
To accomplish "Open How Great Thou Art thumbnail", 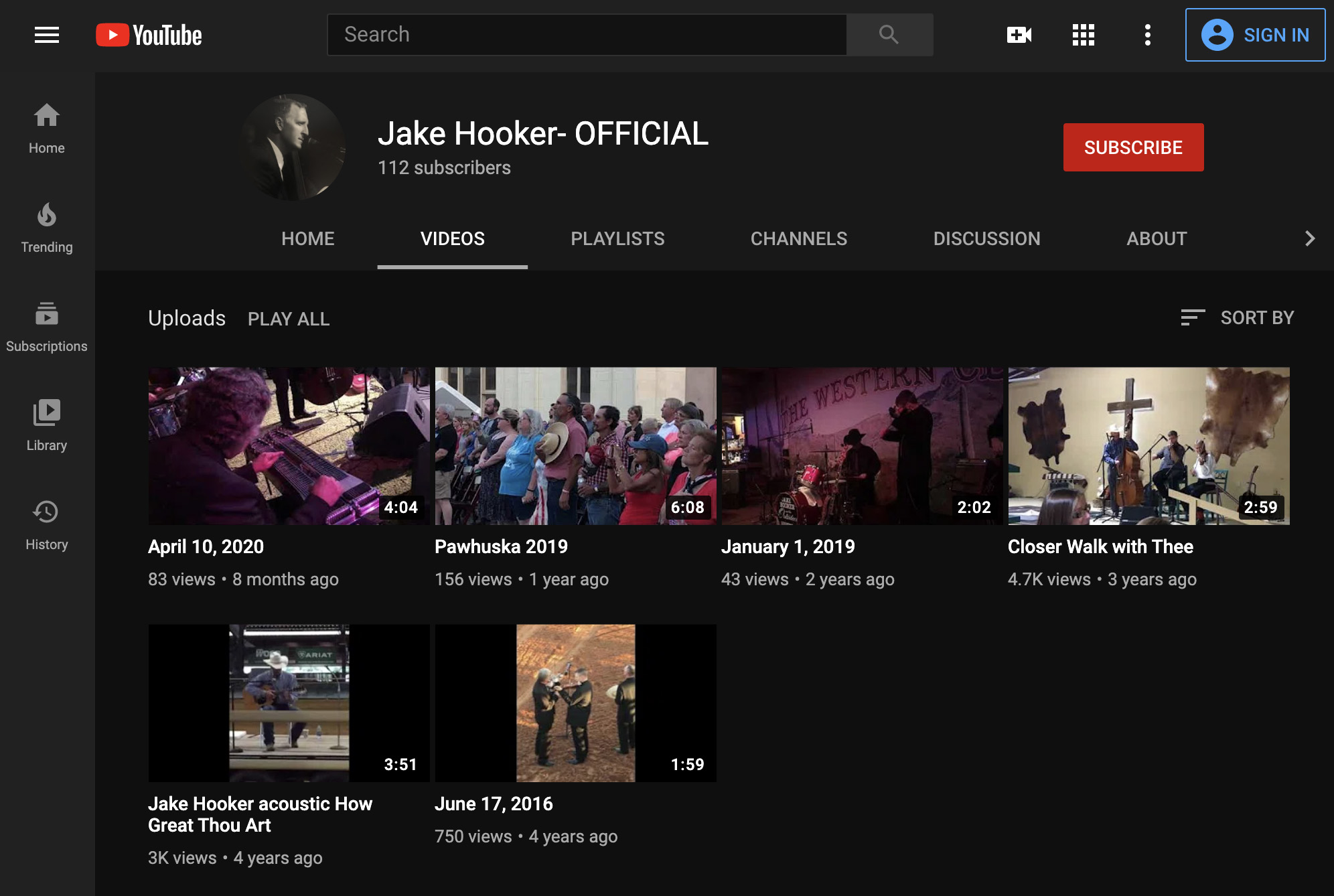I will (289, 703).
